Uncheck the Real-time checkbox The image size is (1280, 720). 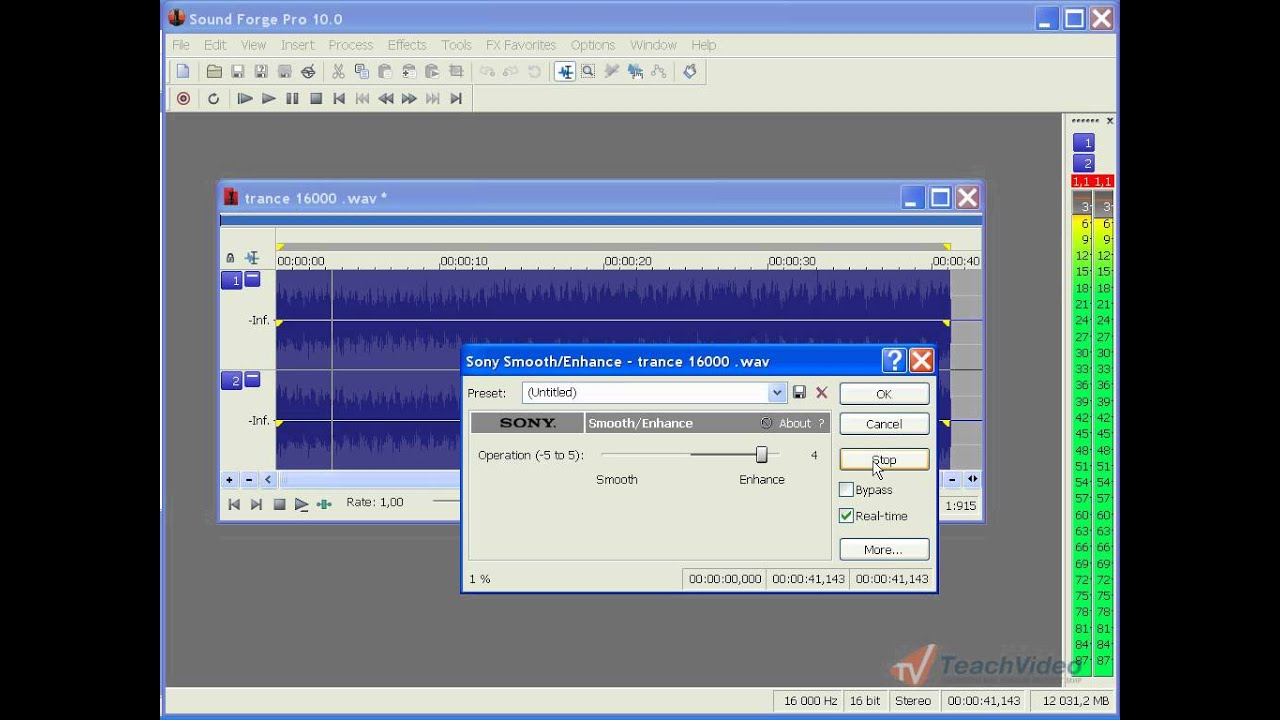click(x=846, y=516)
